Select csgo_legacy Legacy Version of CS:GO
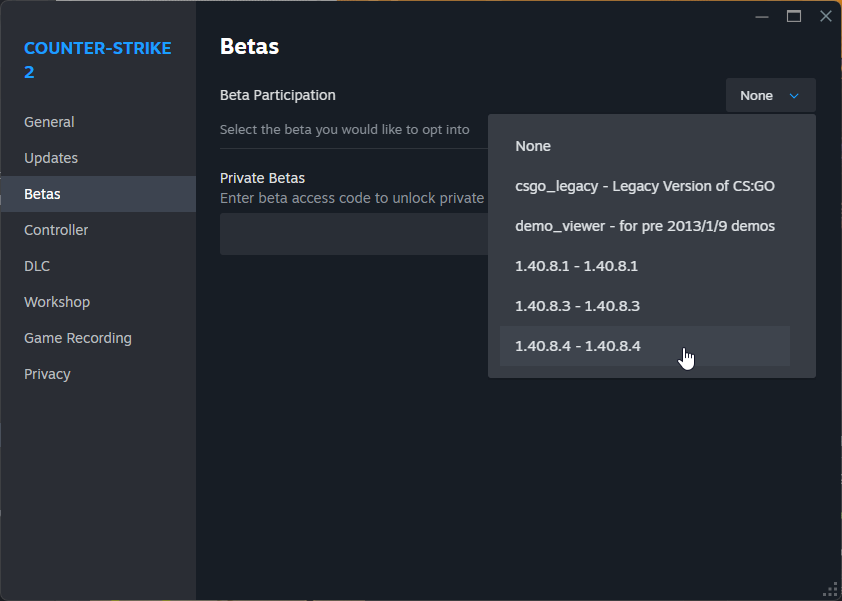842x601 pixels. coord(644,186)
